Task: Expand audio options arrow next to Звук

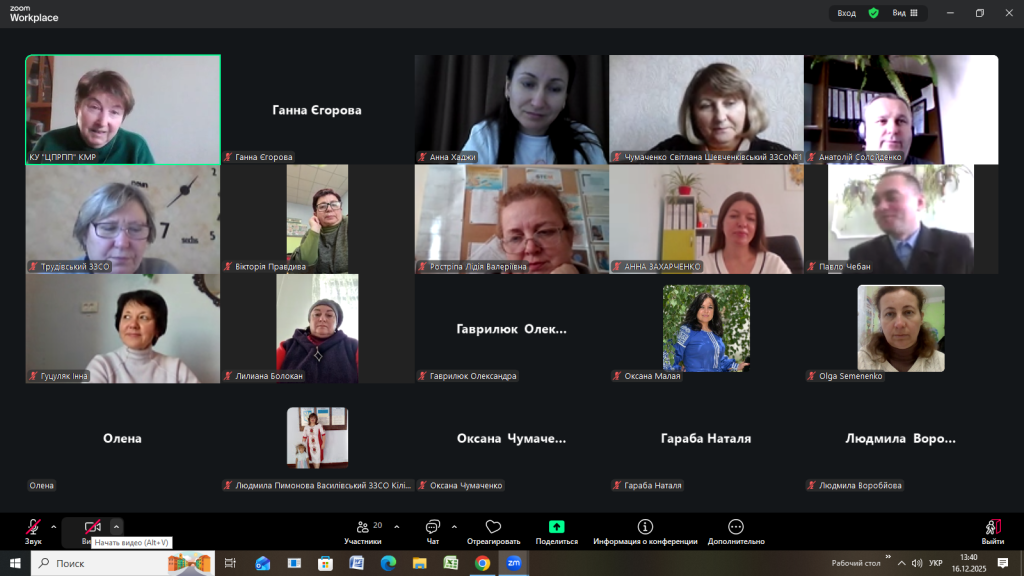Action: [x=54, y=527]
